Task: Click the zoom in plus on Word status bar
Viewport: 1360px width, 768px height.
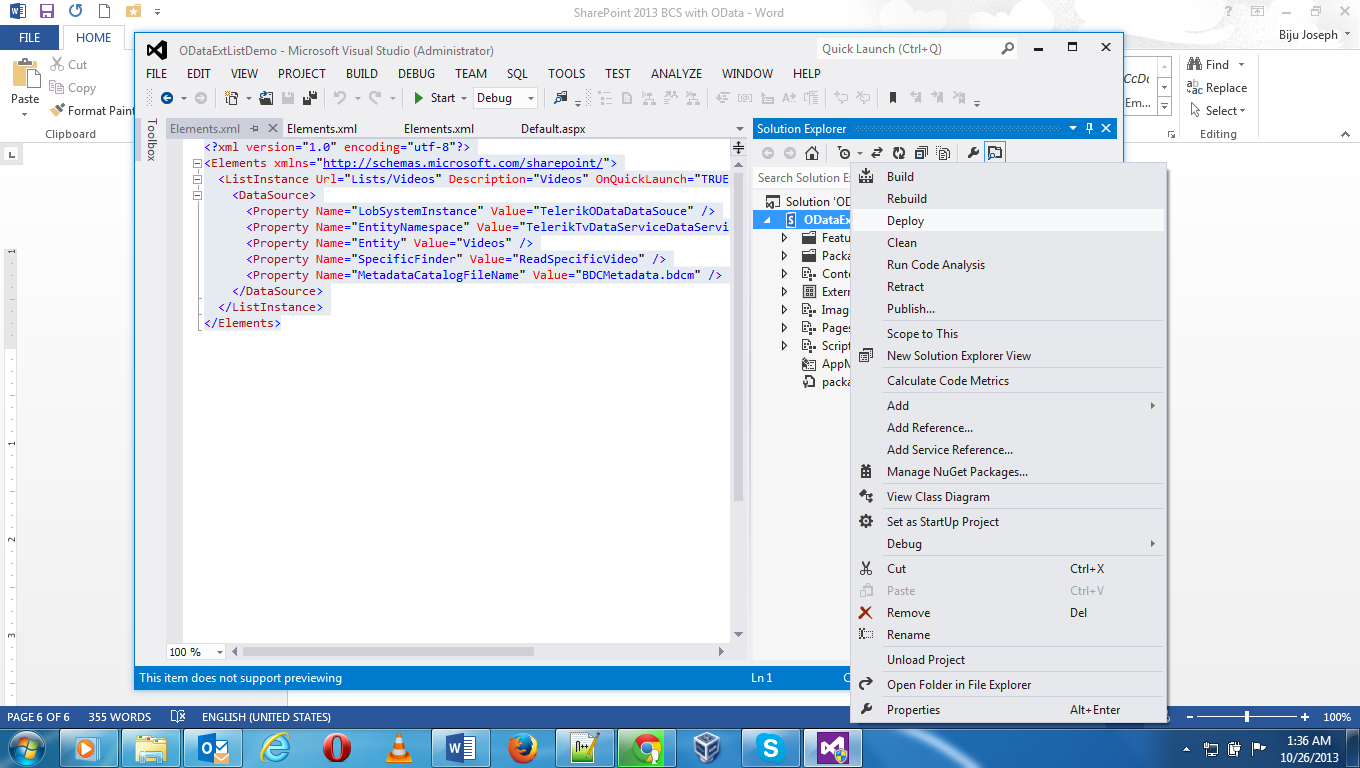Action: 1305,717
